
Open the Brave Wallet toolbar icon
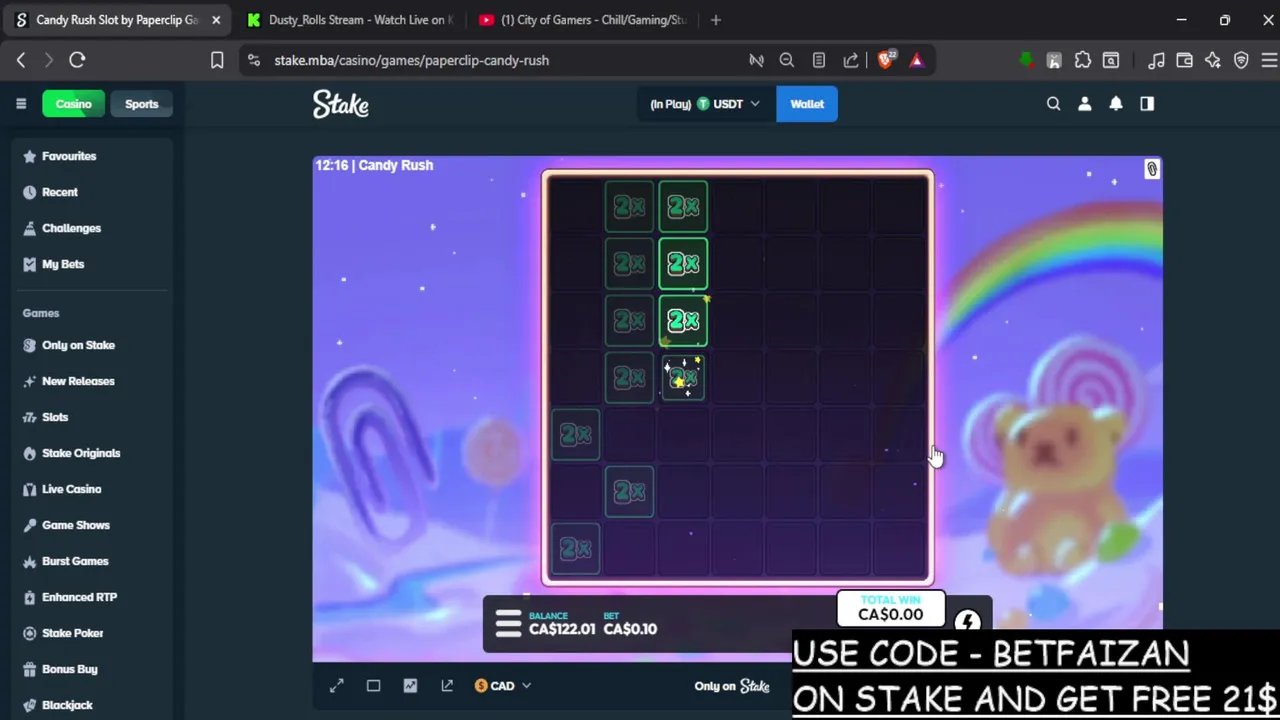pyautogui.click(x=1185, y=60)
